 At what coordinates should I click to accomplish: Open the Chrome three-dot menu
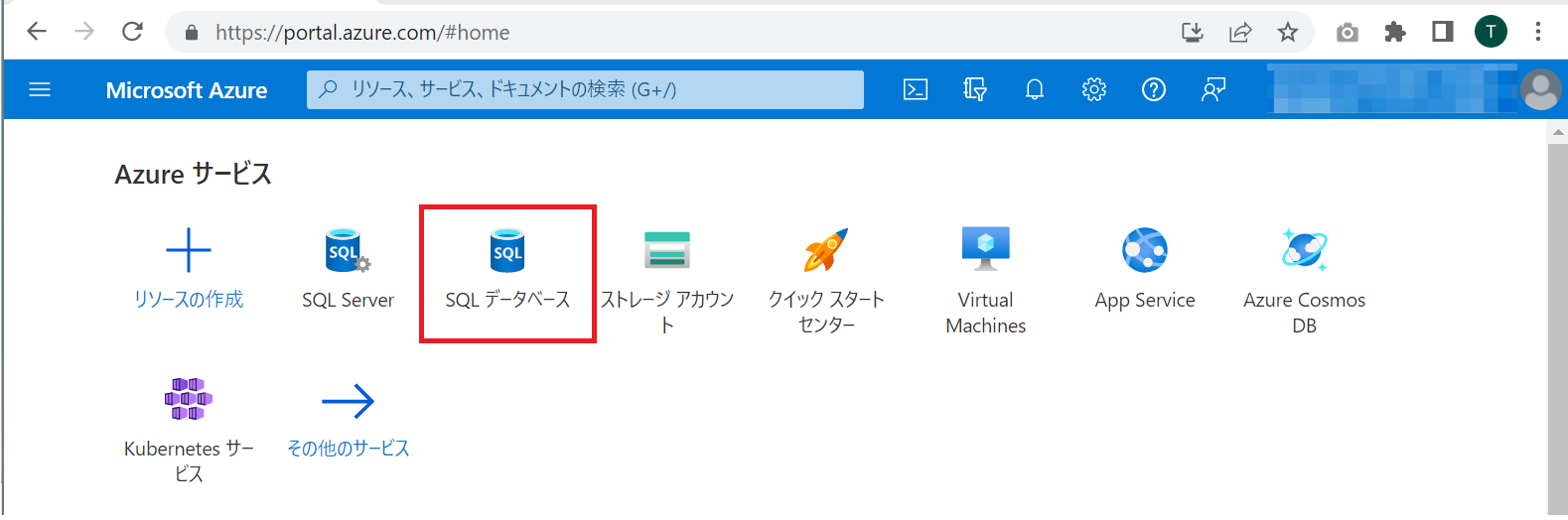pos(1538,32)
